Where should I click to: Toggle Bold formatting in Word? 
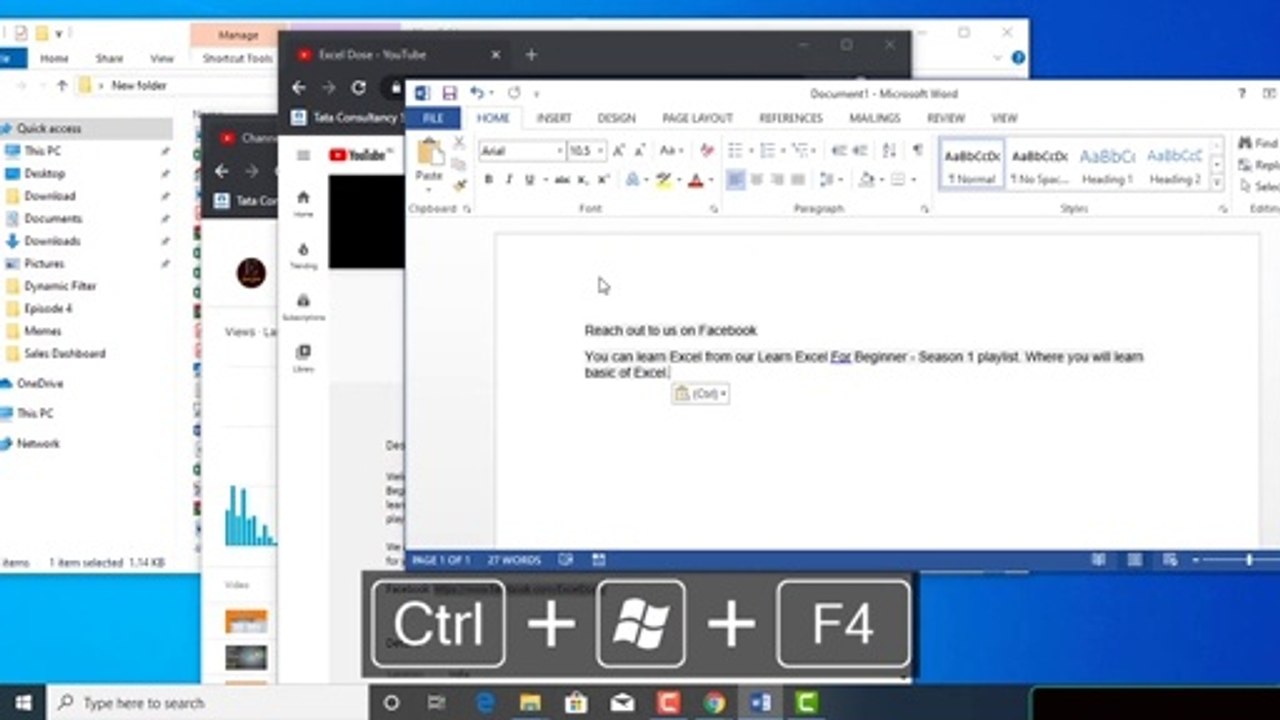[489, 180]
